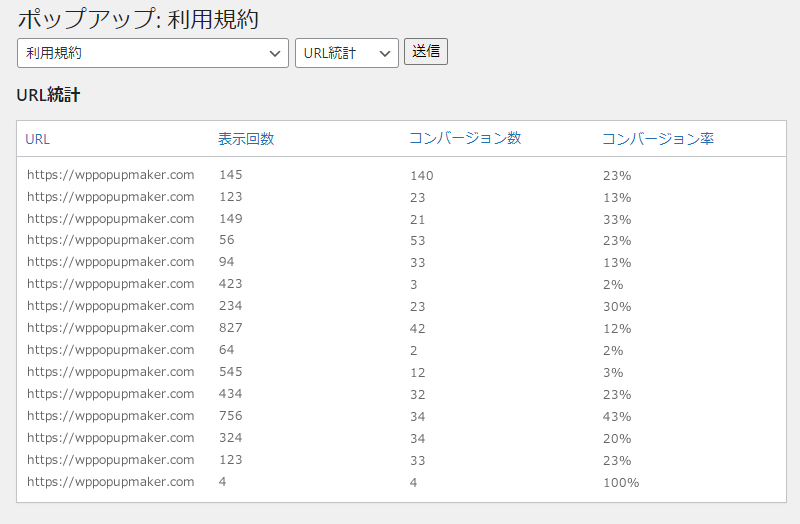Select the 3% conversion rate cell
The height and width of the screenshot is (524, 800).
pos(613,372)
